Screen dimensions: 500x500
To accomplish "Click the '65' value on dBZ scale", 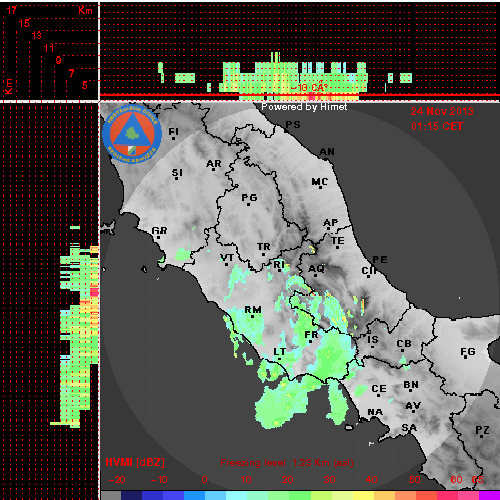I will 477,480.
